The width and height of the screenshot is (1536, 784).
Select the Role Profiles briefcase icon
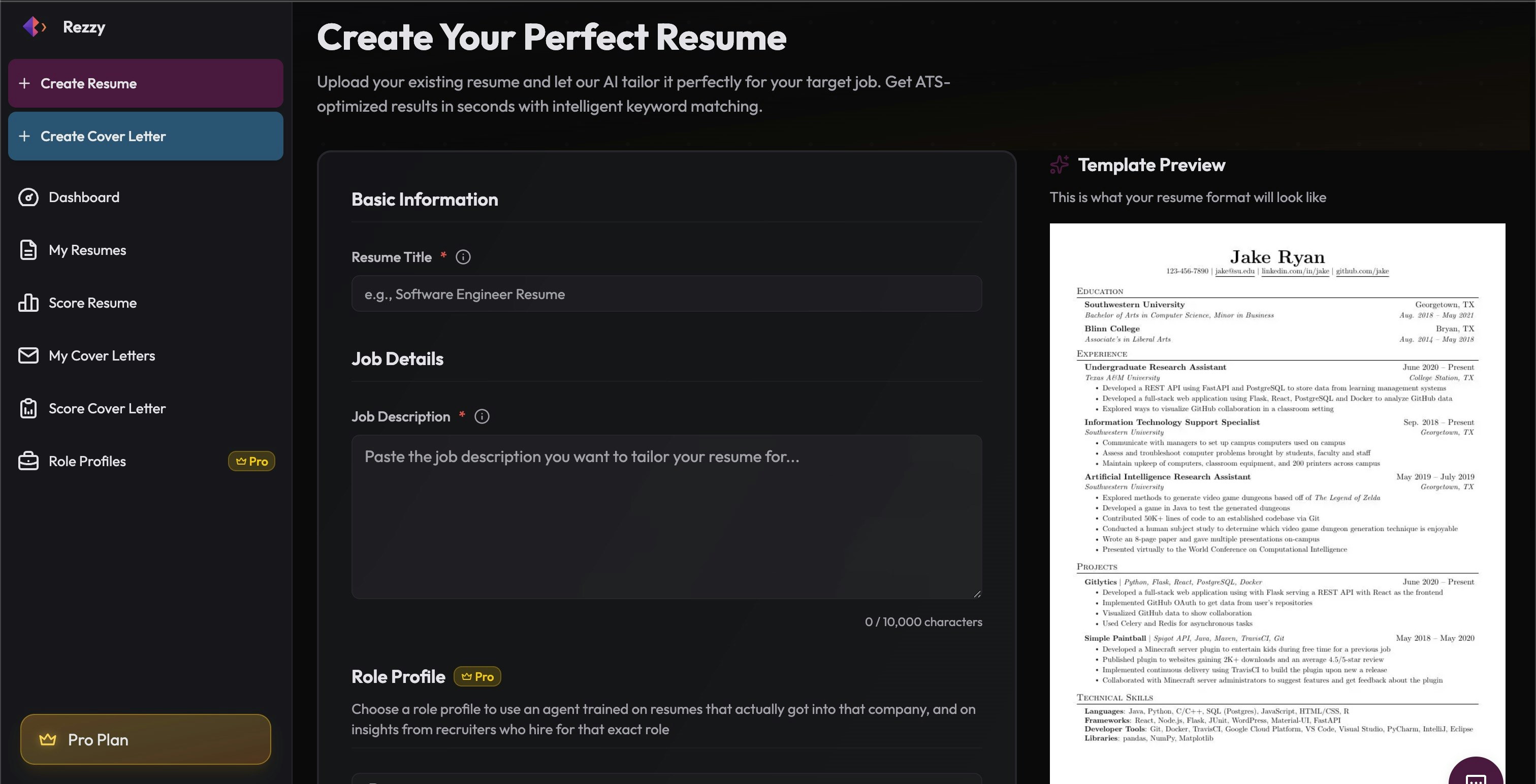coord(28,461)
